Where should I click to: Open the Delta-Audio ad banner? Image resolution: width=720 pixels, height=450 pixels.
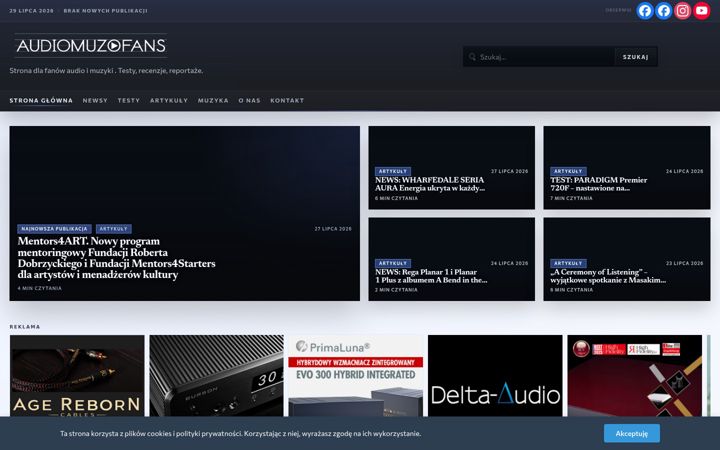[495, 376]
